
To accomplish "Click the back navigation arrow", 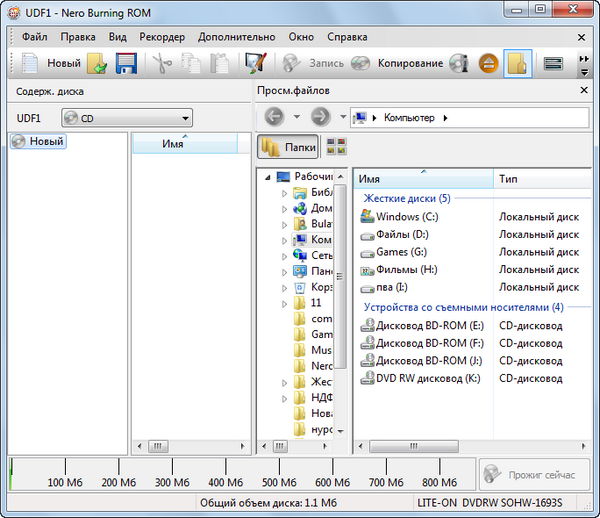I will tap(273, 117).
